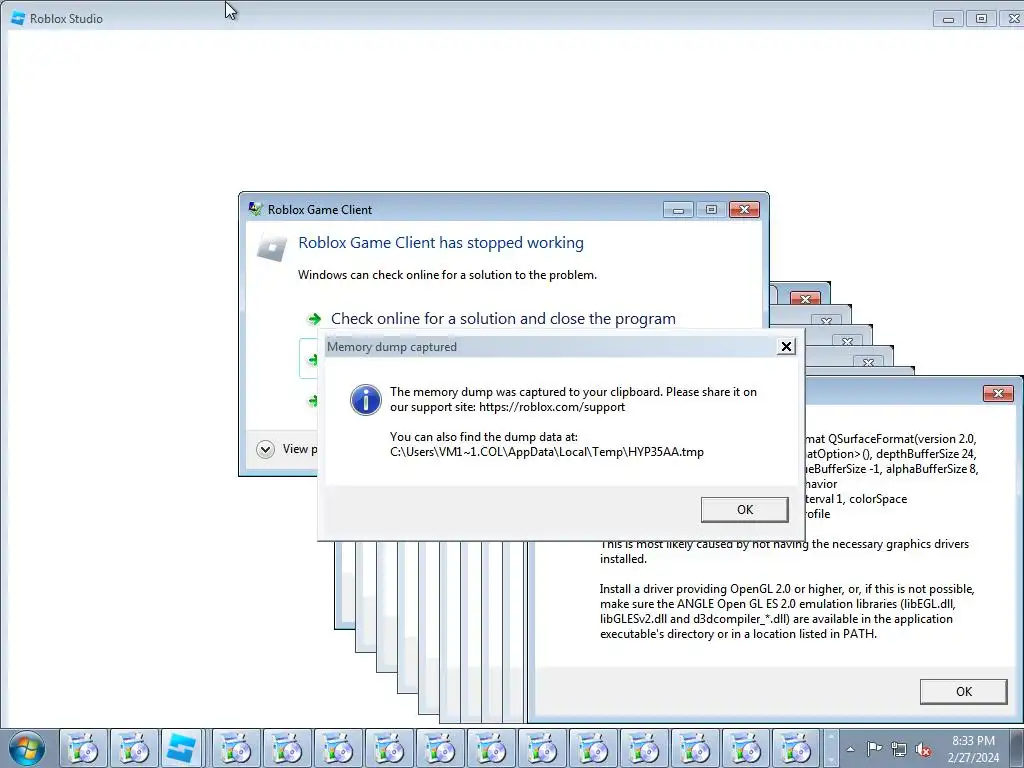Click 'Roblox Game Client has stopped working' heading
This screenshot has height=768, width=1024.
coord(441,243)
